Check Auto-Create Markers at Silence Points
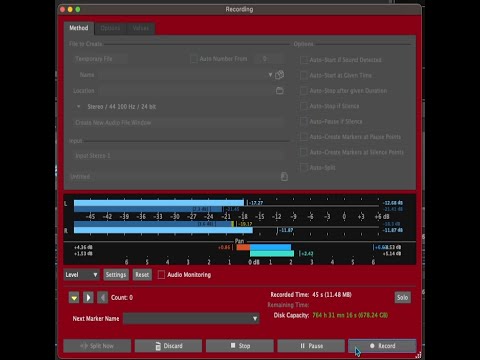 tap(304, 152)
